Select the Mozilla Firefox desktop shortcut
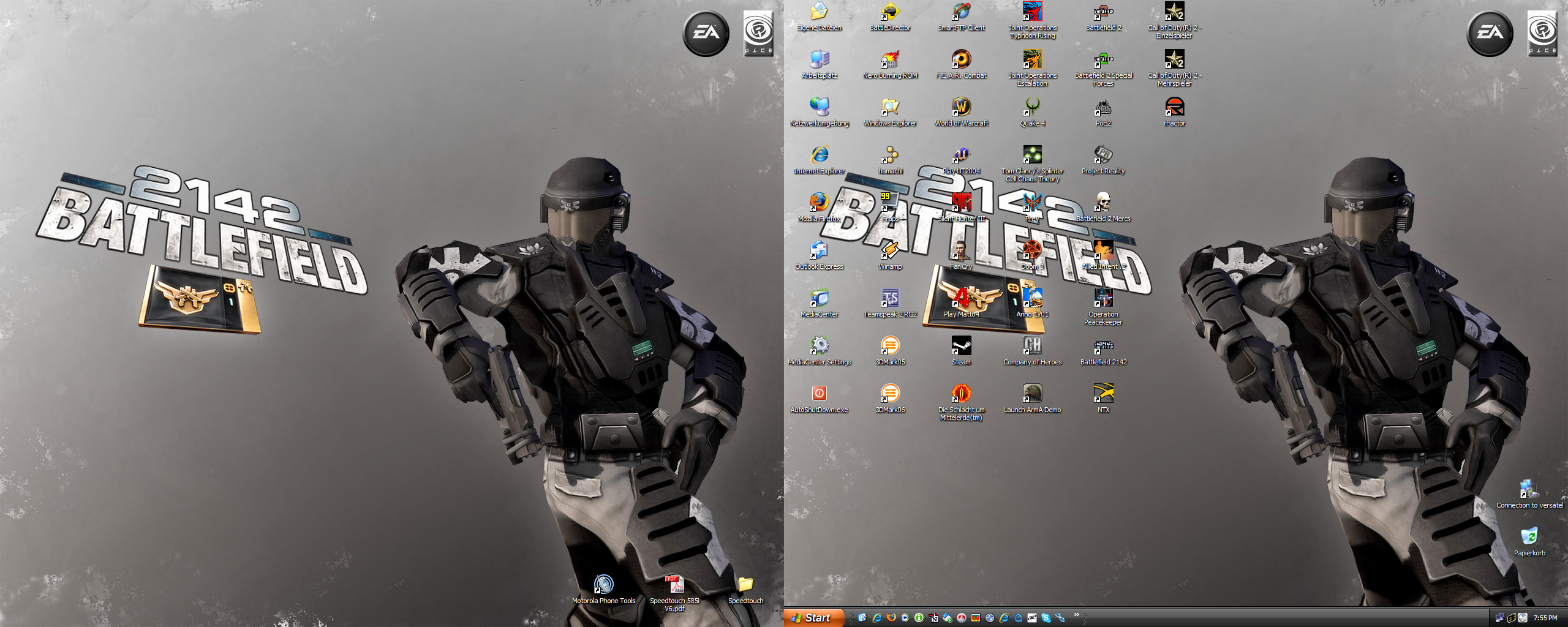 (x=819, y=208)
